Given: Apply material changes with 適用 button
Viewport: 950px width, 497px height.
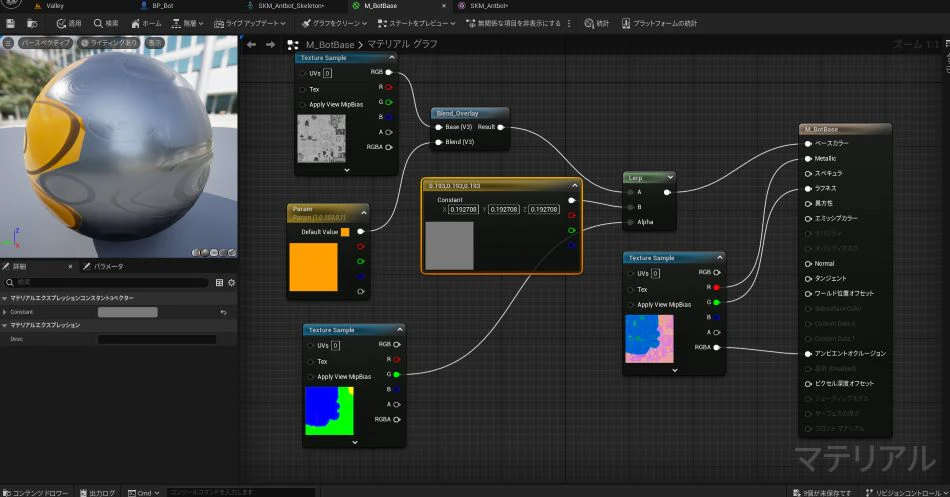Looking at the screenshot, I should pyautogui.click(x=68, y=23).
